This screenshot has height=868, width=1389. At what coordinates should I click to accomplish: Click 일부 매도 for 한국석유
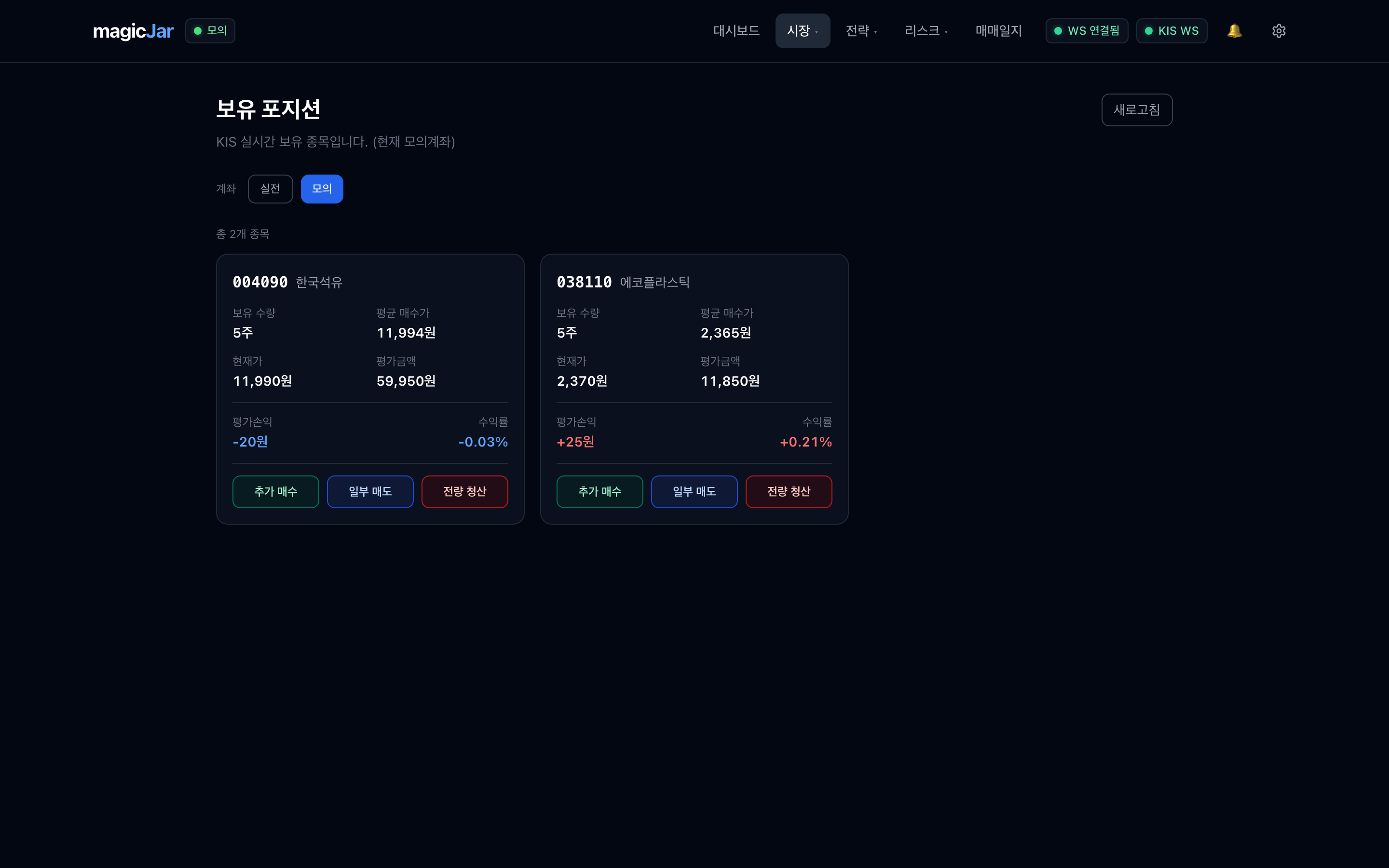coord(370,491)
